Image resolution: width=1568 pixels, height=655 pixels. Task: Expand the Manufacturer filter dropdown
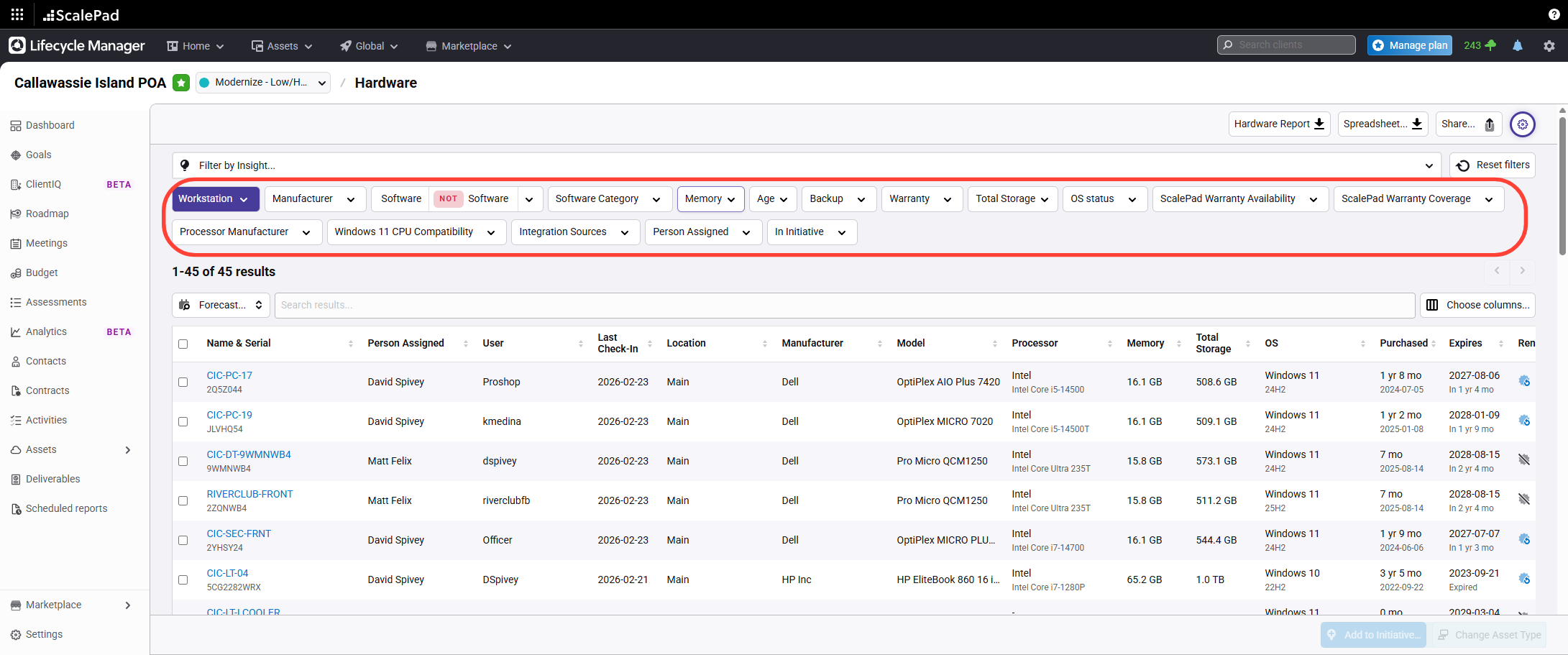click(314, 199)
